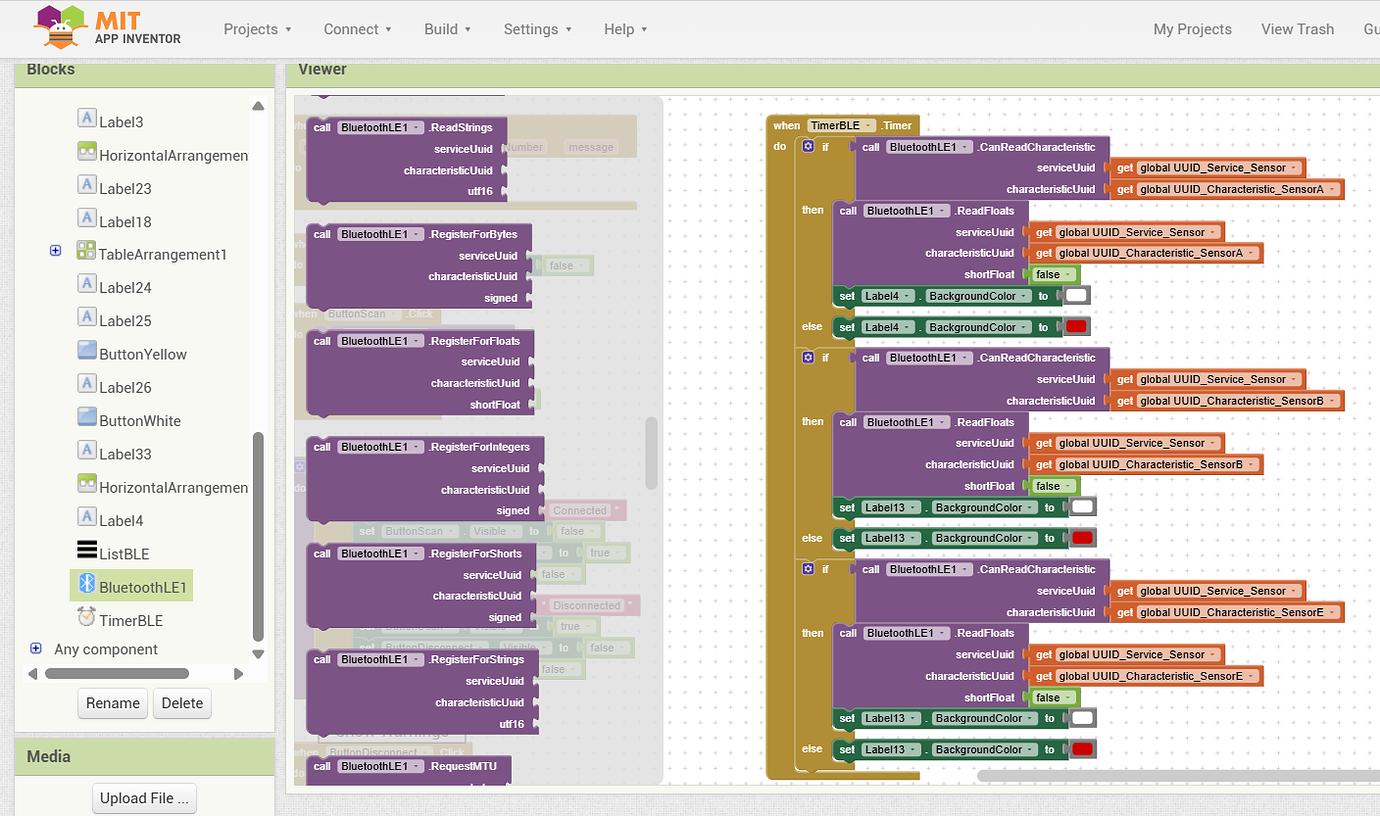This screenshot has height=816, width=1380.
Task: Open the ListBLE component drawer
Action: coord(126,553)
